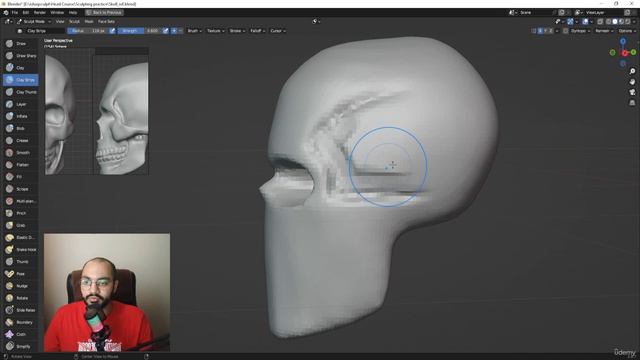Select the Fill brush tool
The image size is (640, 360).
(20, 177)
